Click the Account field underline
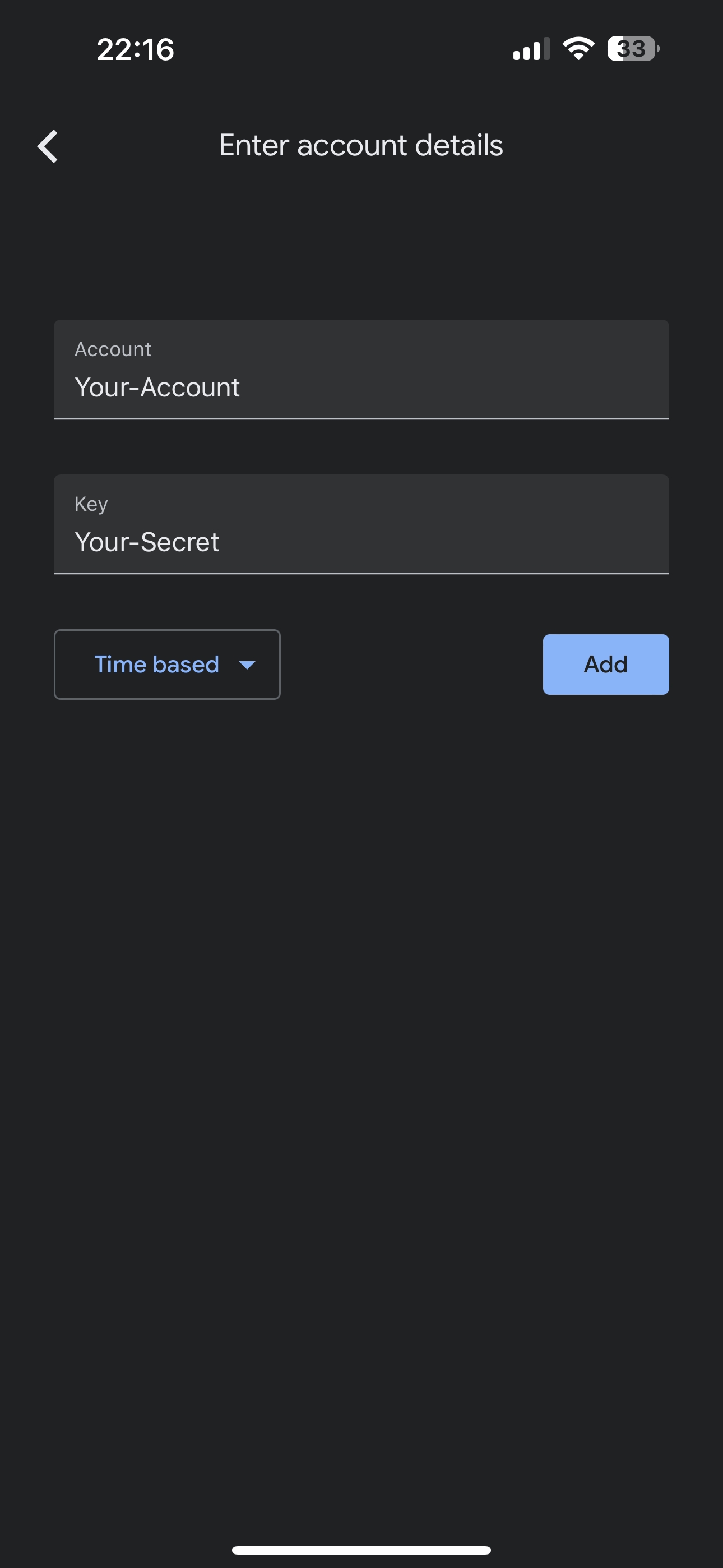Viewport: 723px width, 1568px height. (361, 419)
